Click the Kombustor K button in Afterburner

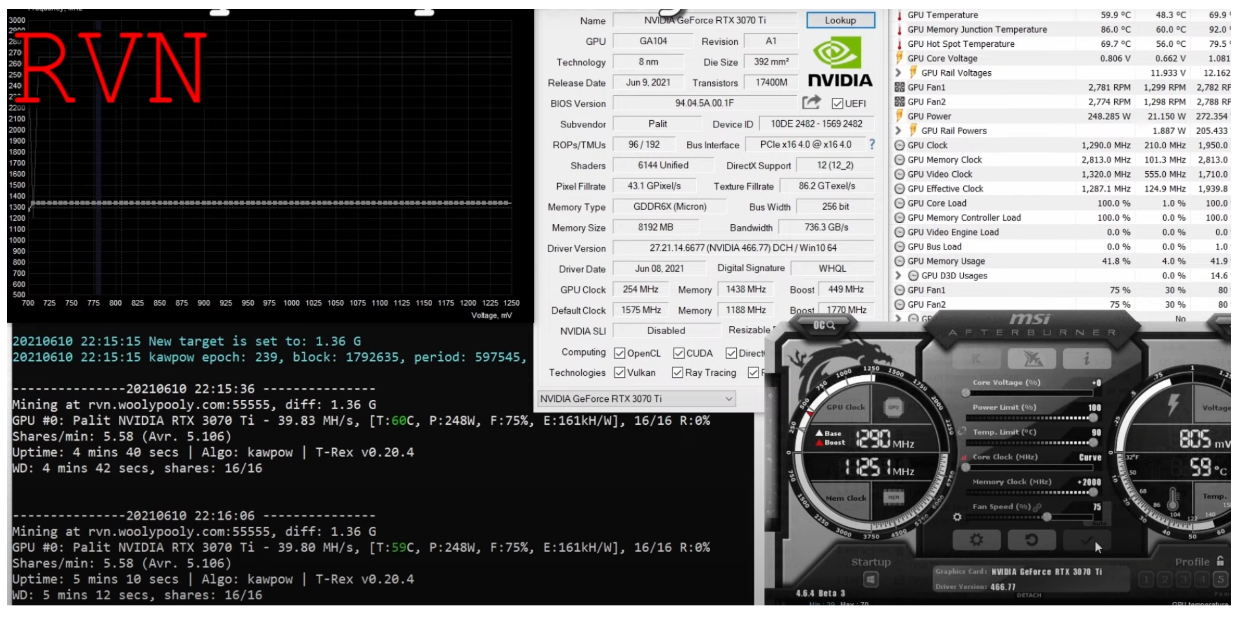978,357
